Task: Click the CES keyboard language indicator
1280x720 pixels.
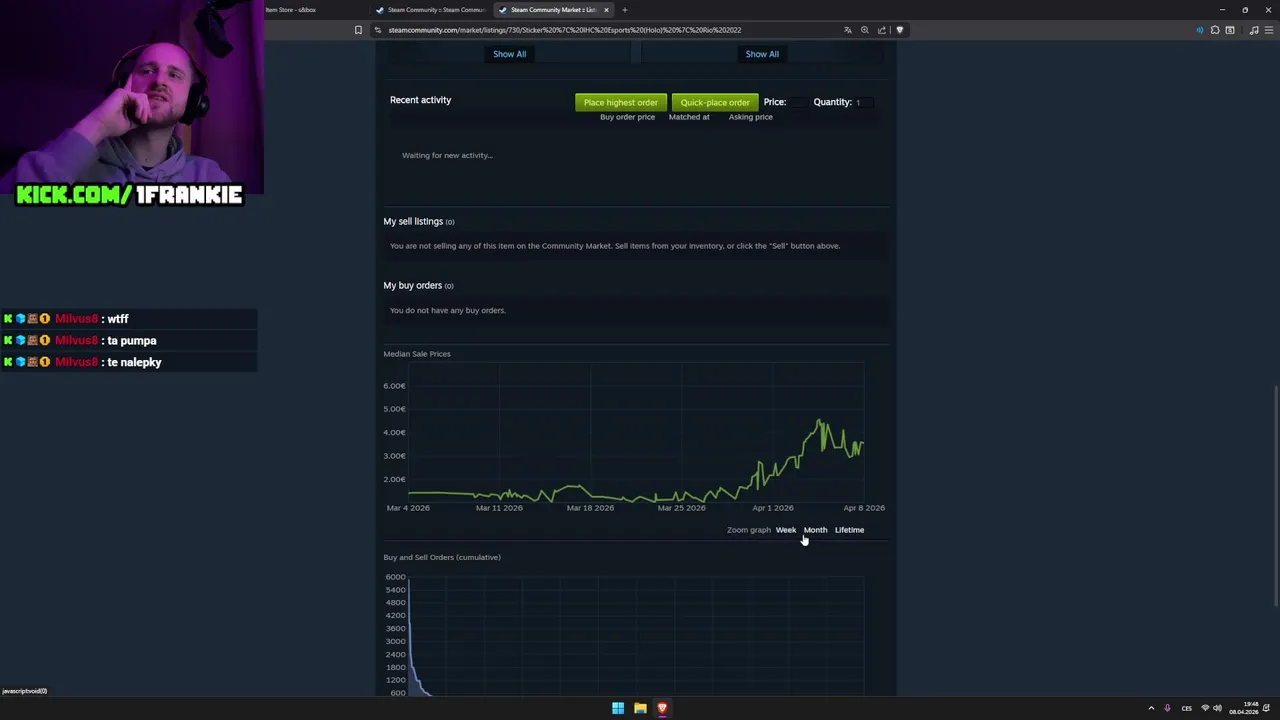Action: [x=1187, y=708]
